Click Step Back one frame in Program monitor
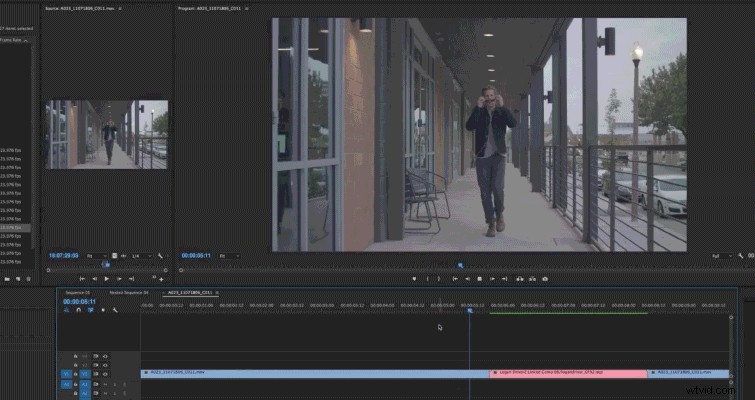This screenshot has width=755, height=400. 467,278
